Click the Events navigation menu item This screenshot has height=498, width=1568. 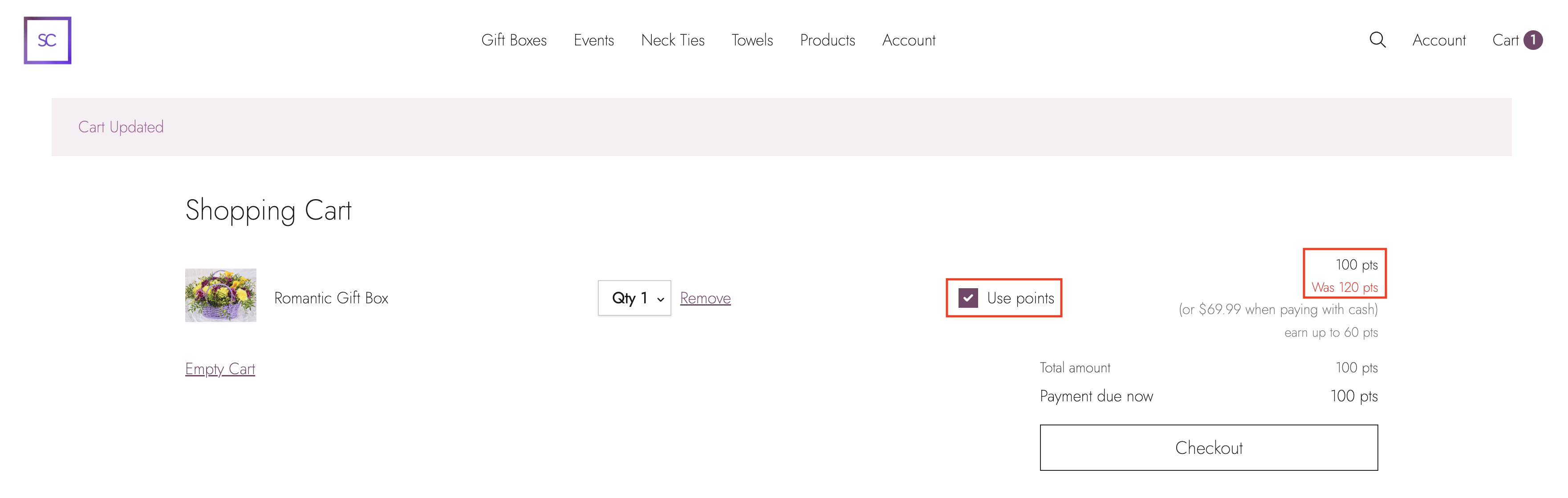593,40
